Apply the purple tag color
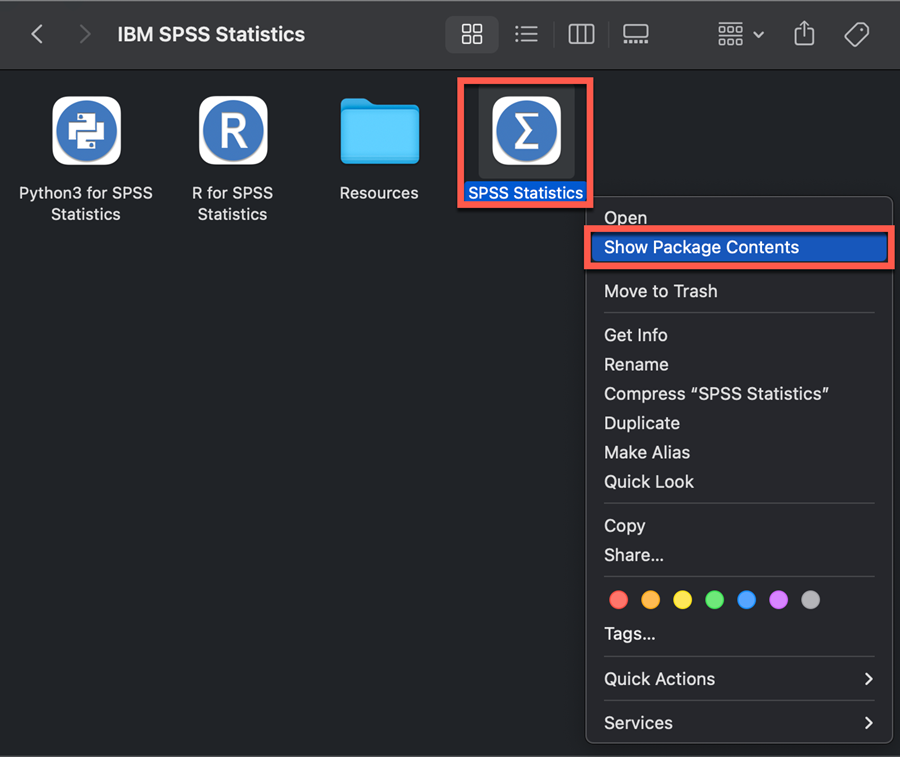Viewport: 900px width, 757px height. [x=778, y=600]
